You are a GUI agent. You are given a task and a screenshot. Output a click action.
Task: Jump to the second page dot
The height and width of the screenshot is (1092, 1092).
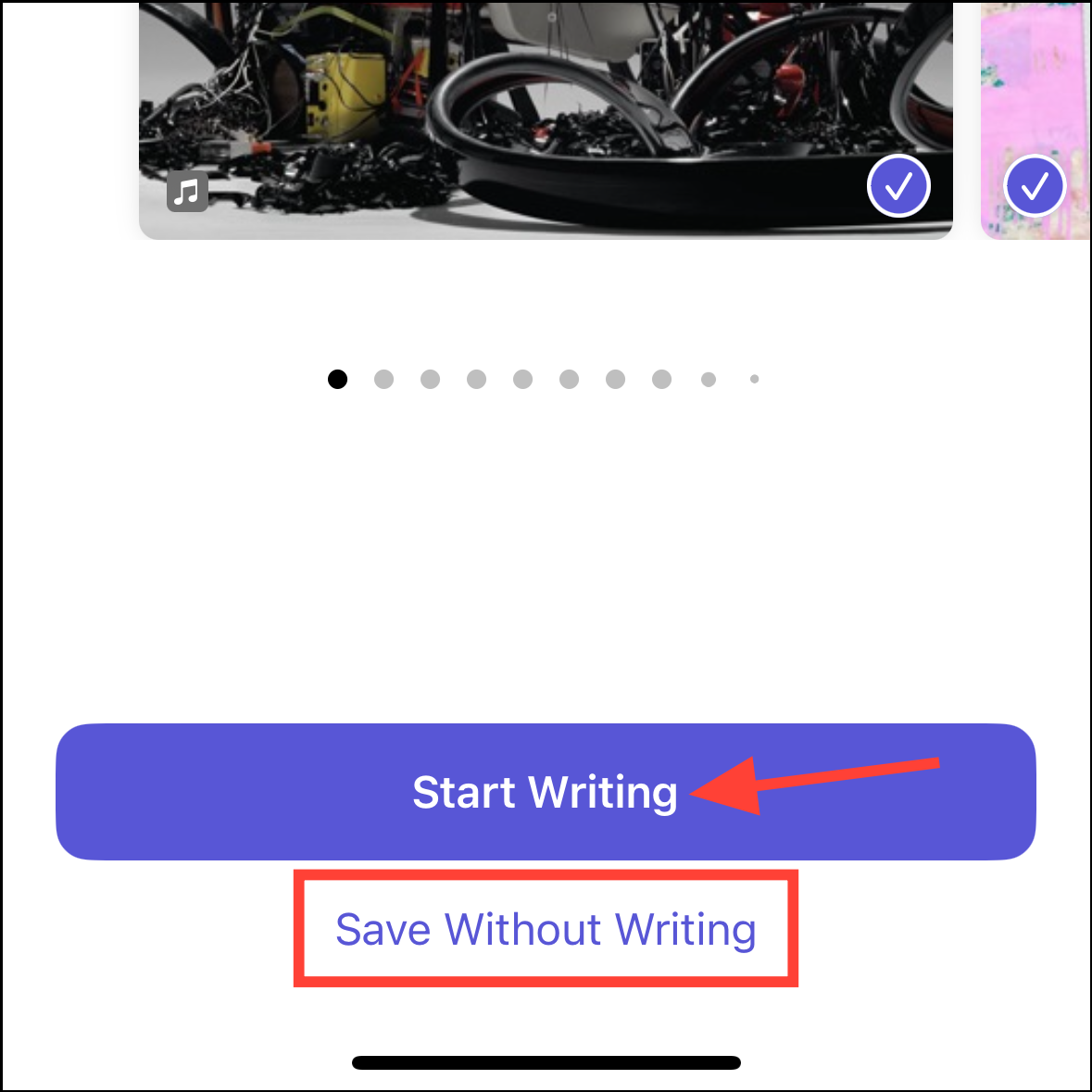coord(383,380)
